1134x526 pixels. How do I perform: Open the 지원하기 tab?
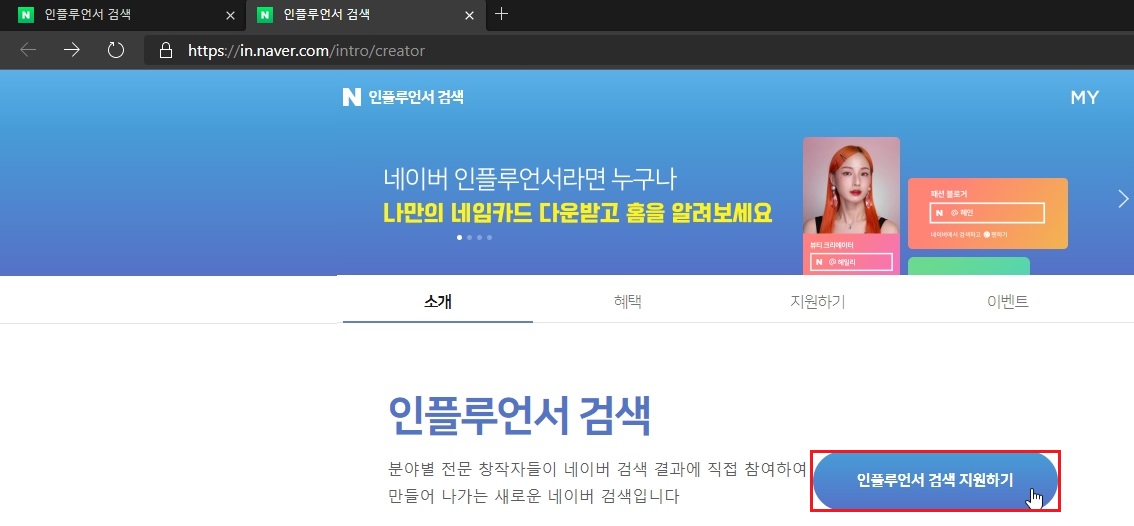[x=818, y=302]
